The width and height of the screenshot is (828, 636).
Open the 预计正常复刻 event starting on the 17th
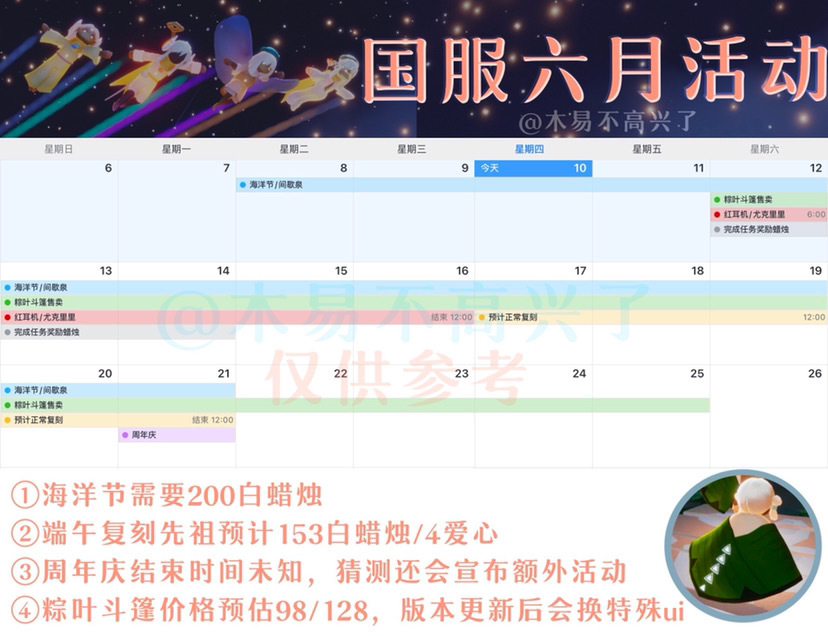coord(651,317)
